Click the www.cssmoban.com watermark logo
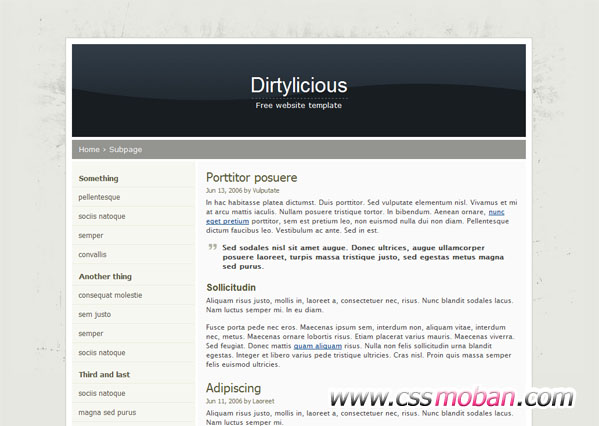Image resolution: width=599 pixels, height=426 pixels. click(452, 397)
